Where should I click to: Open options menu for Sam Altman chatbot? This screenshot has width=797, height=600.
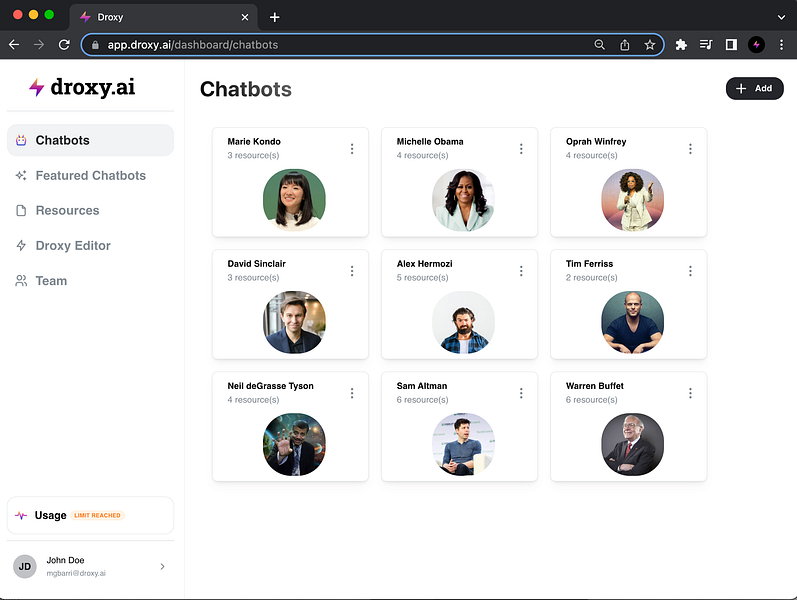pyautogui.click(x=521, y=393)
